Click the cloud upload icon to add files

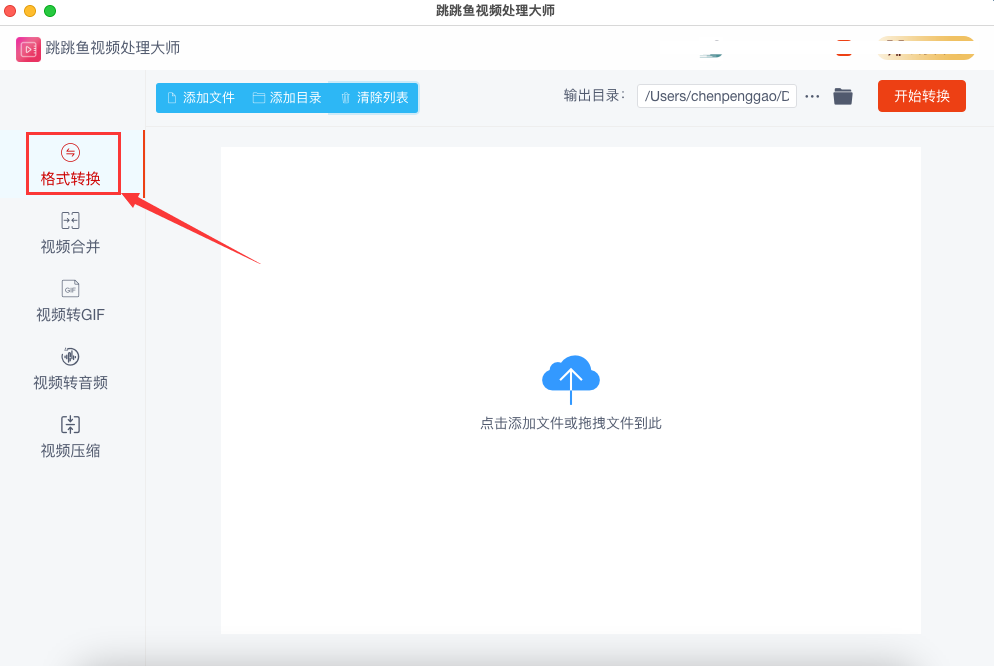pos(571,378)
